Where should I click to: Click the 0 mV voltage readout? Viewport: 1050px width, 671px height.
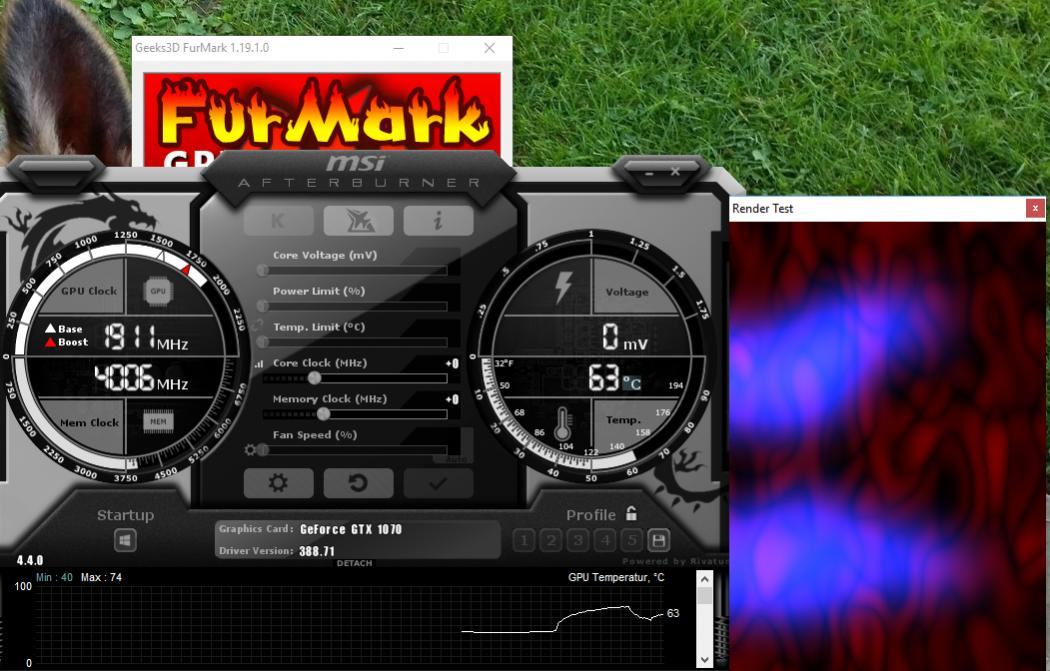pyautogui.click(x=625, y=338)
